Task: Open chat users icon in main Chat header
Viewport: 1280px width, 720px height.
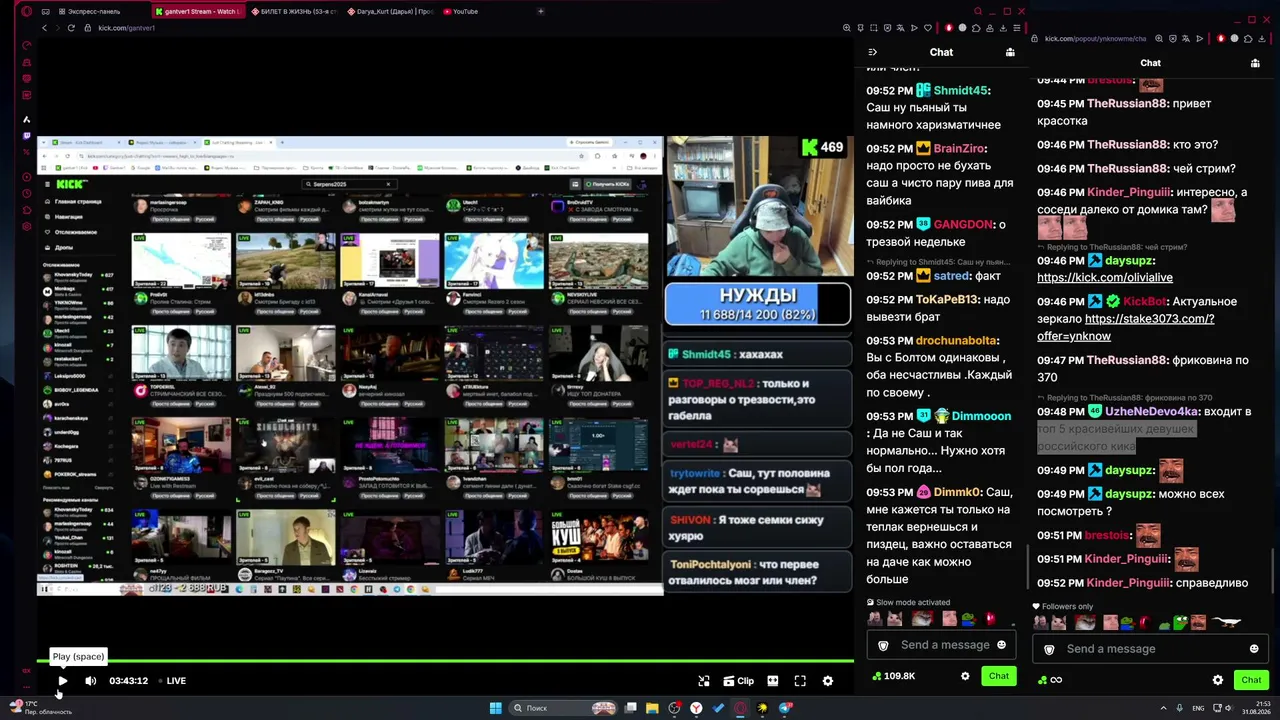Action: tap(1010, 52)
